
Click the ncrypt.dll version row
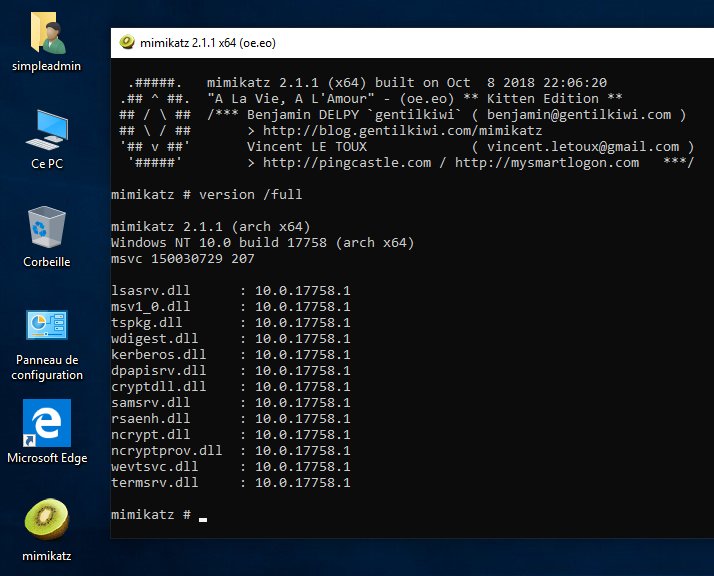(x=231, y=434)
